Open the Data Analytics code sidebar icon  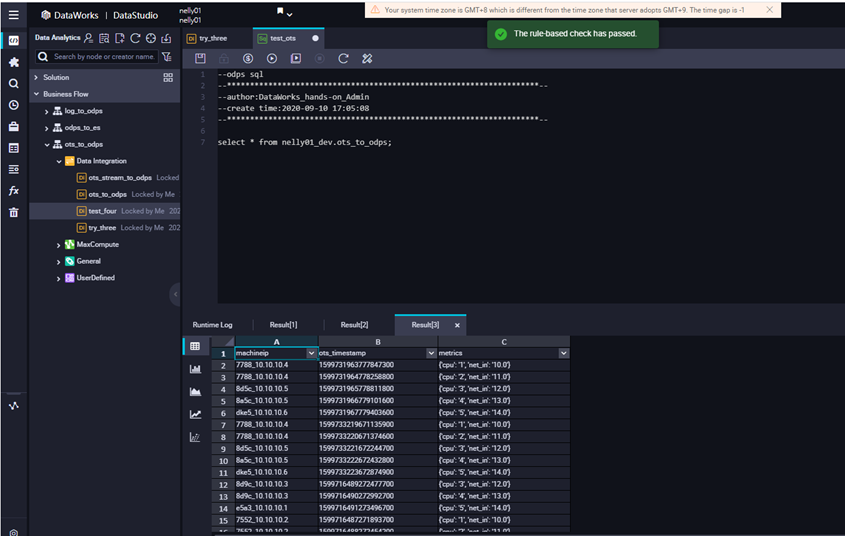[13, 40]
